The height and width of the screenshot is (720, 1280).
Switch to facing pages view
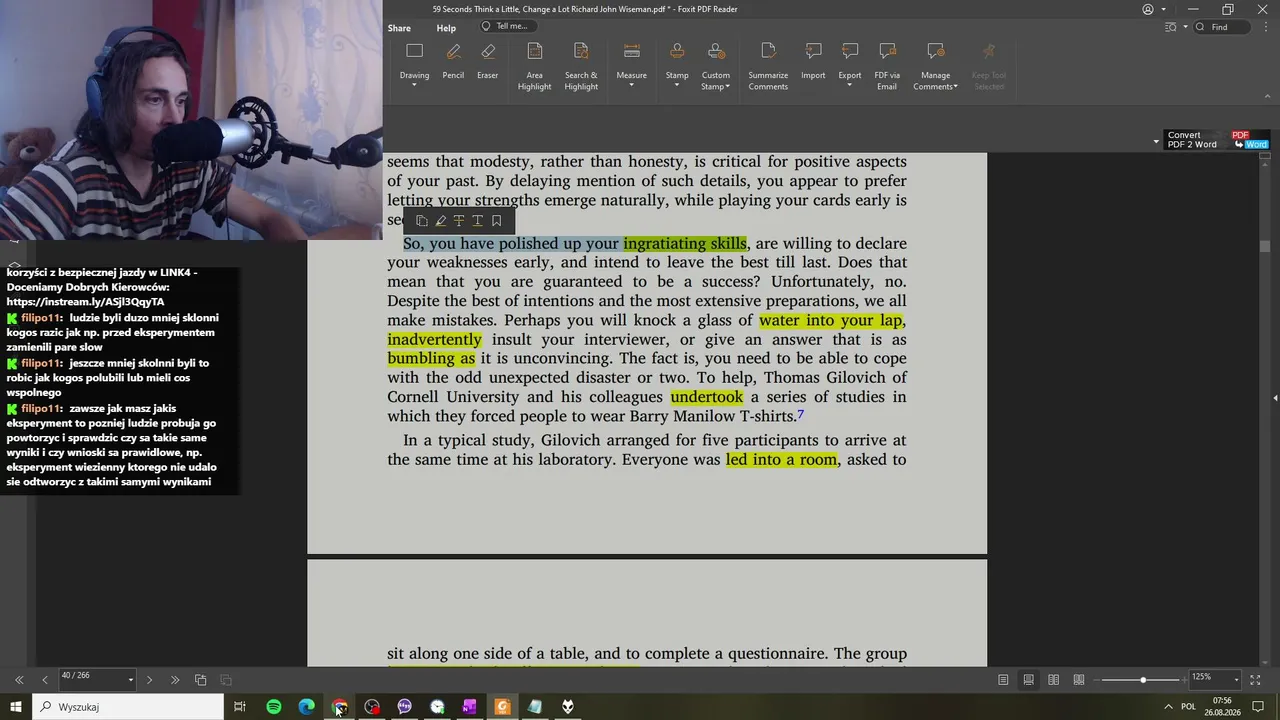coord(1053,680)
